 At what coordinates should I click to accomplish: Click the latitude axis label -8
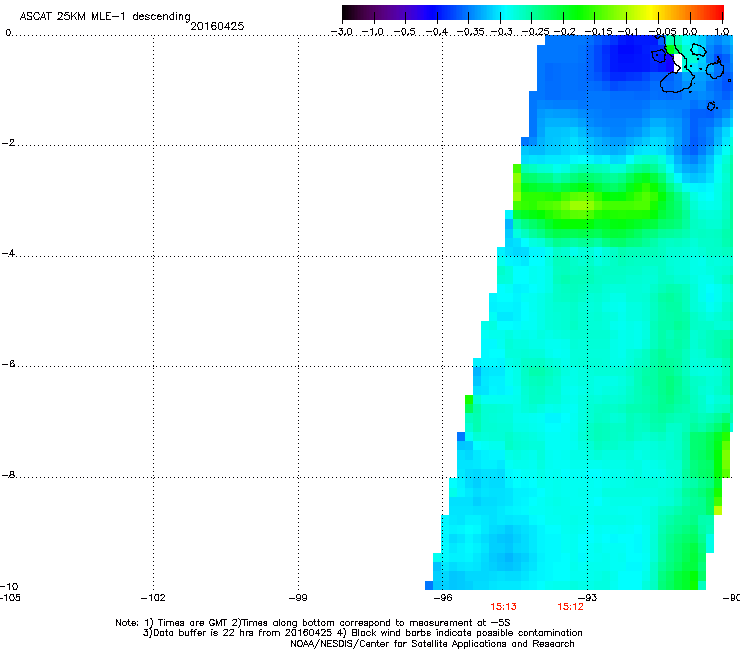click(x=9, y=475)
